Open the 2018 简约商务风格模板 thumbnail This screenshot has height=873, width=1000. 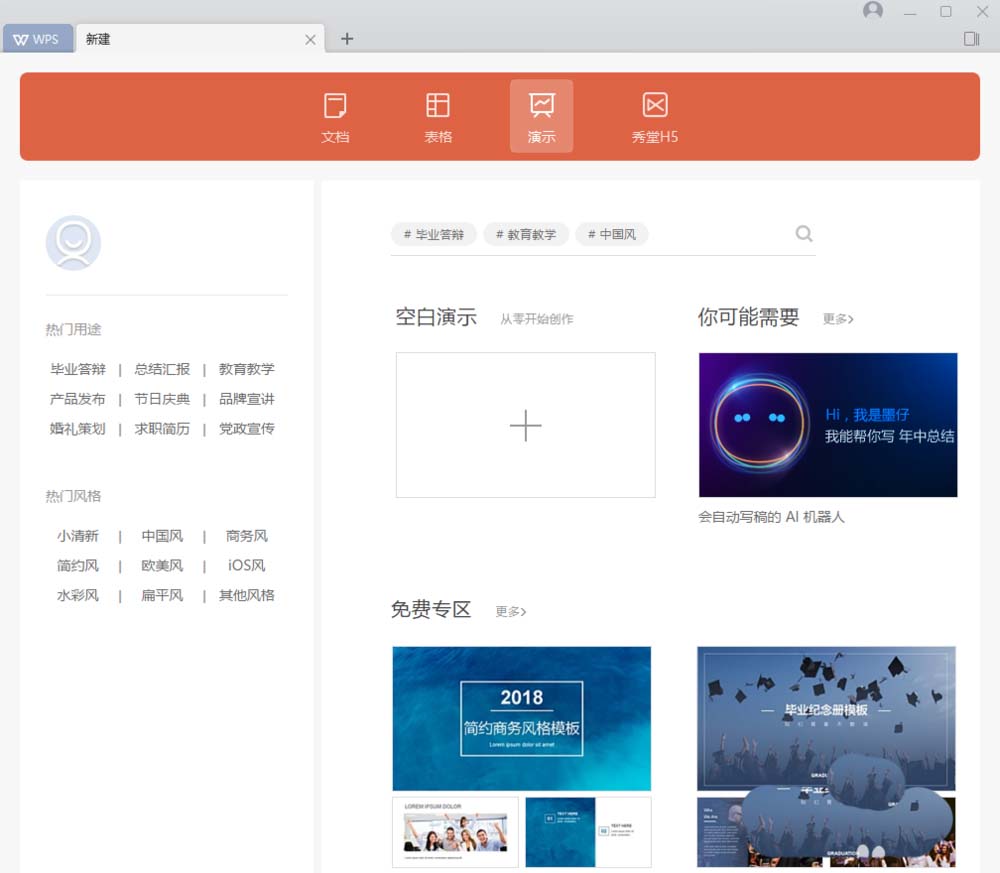[522, 718]
